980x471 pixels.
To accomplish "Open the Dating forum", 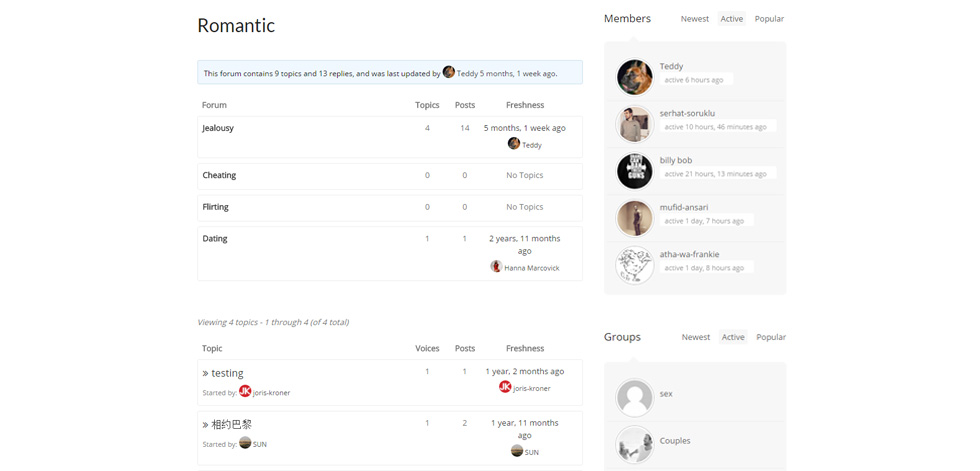I will point(215,239).
